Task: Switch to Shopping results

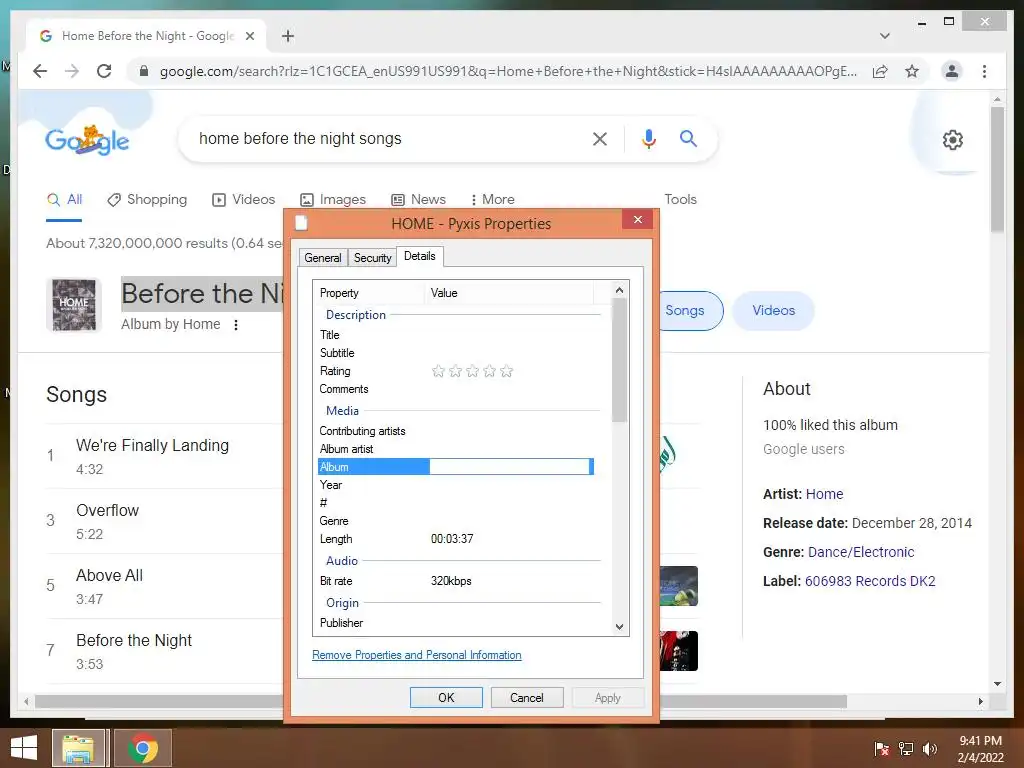Action: click(x=147, y=199)
